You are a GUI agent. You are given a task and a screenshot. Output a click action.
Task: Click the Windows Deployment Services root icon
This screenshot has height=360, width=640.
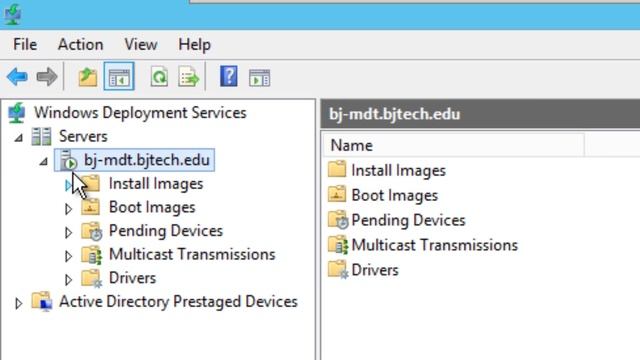pos(17,113)
